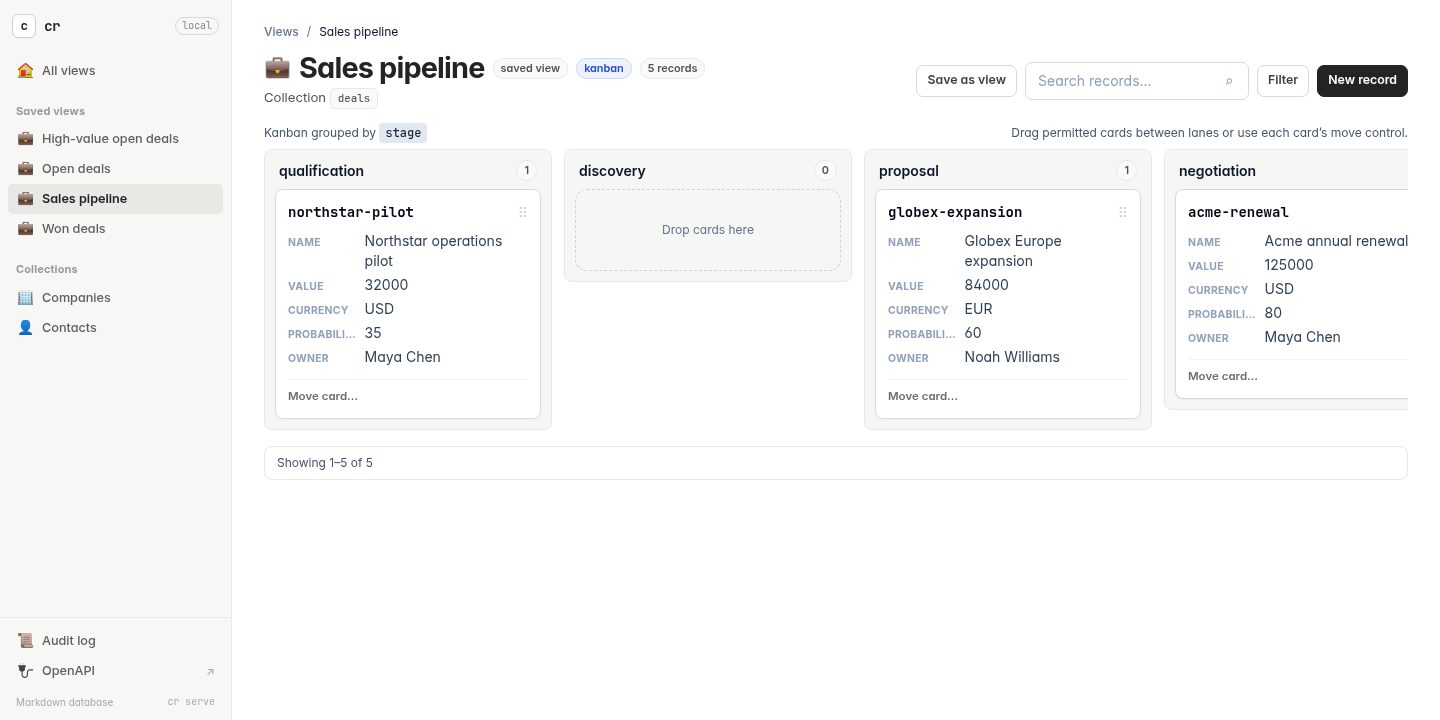Viewport: 1440px width, 720px height.
Task: Click the Views breadcrumb link
Action: (281, 32)
